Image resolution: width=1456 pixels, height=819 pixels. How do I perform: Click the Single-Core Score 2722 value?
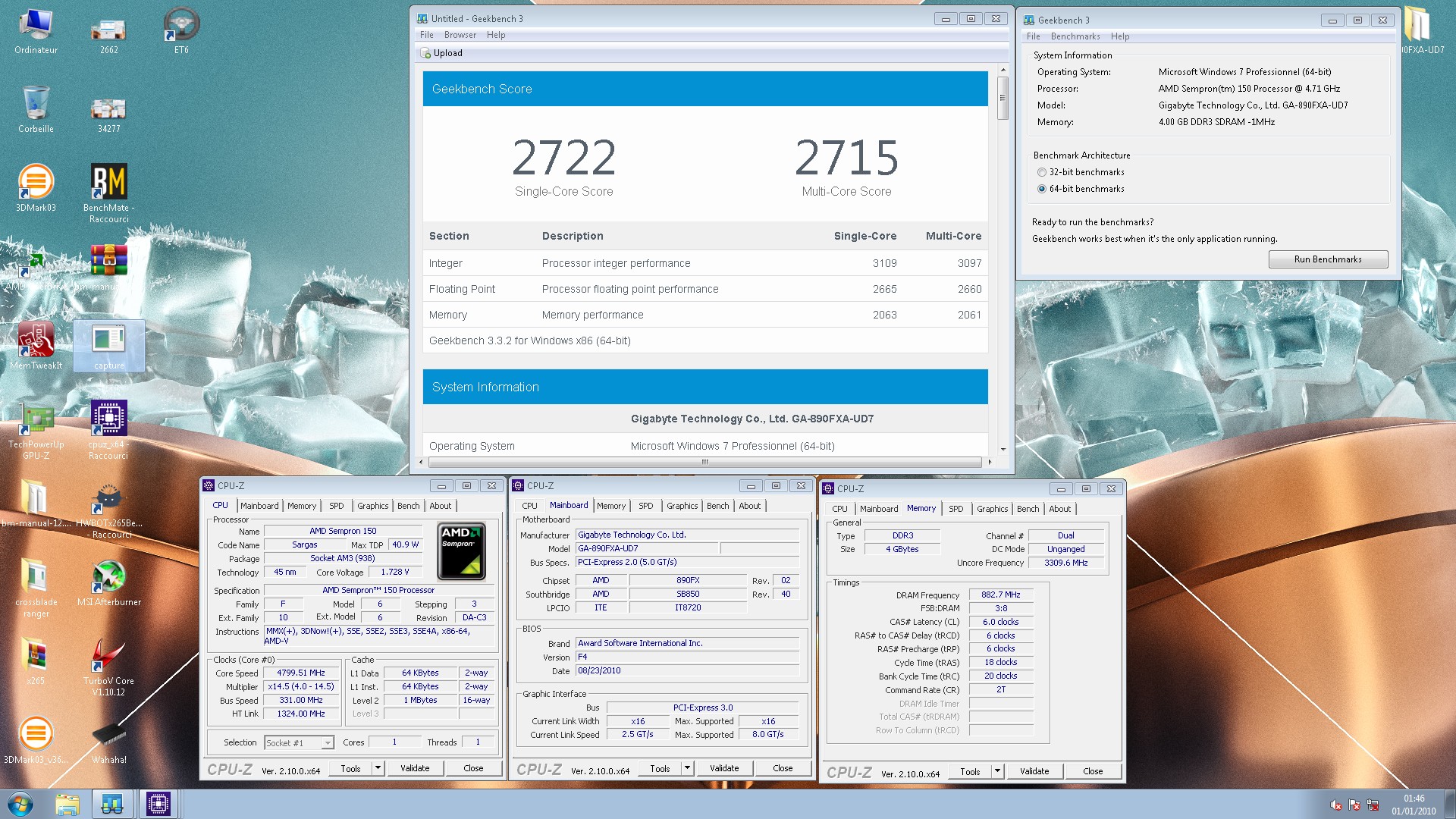point(563,158)
